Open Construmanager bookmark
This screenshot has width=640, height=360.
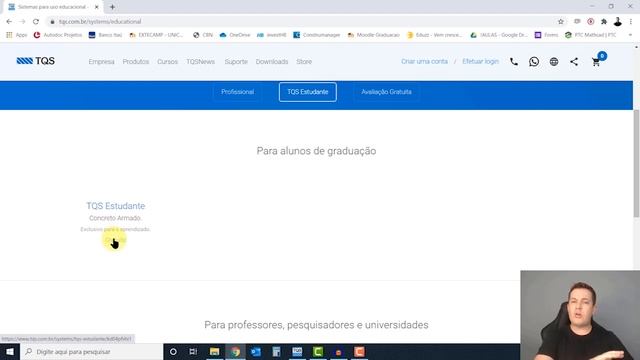317,35
